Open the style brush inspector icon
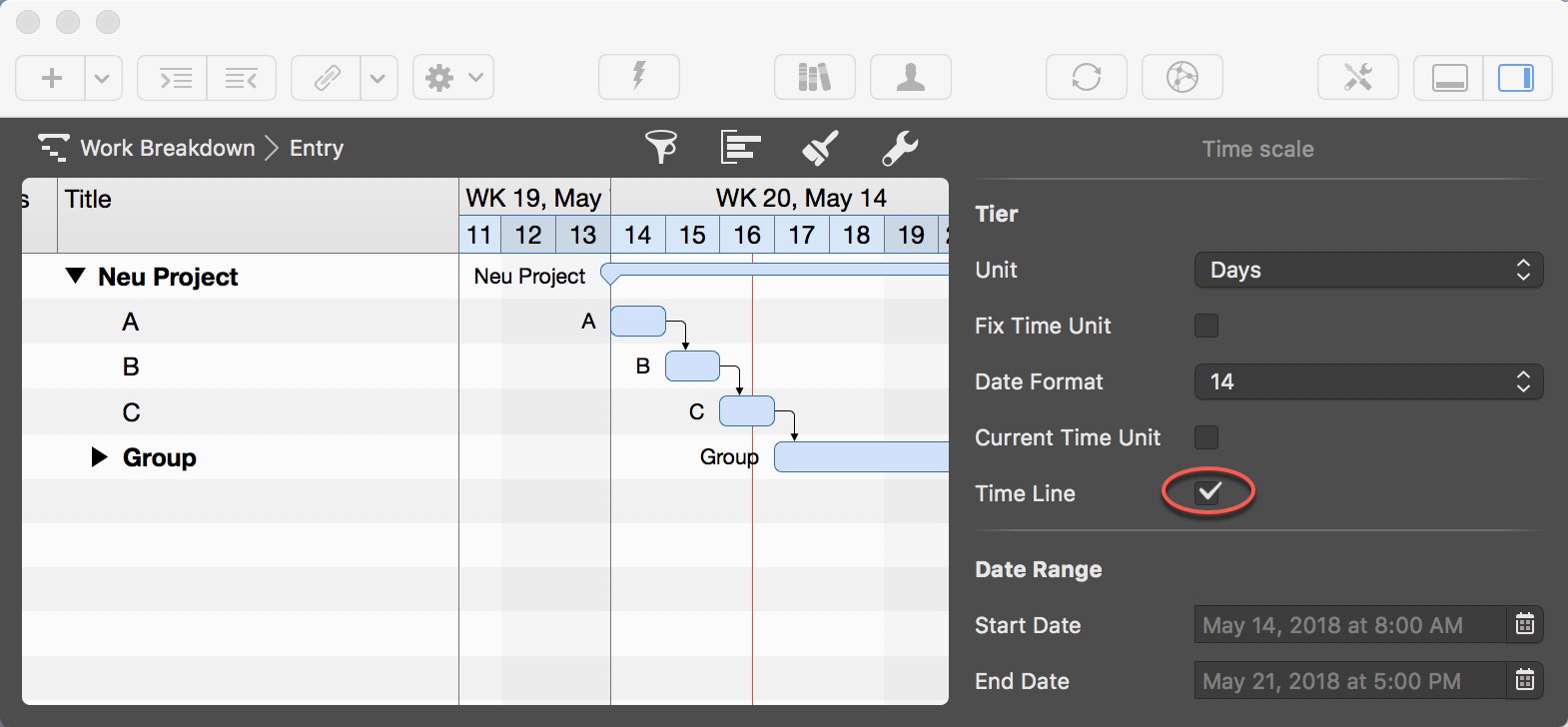The height and width of the screenshot is (727, 1568). point(820,148)
